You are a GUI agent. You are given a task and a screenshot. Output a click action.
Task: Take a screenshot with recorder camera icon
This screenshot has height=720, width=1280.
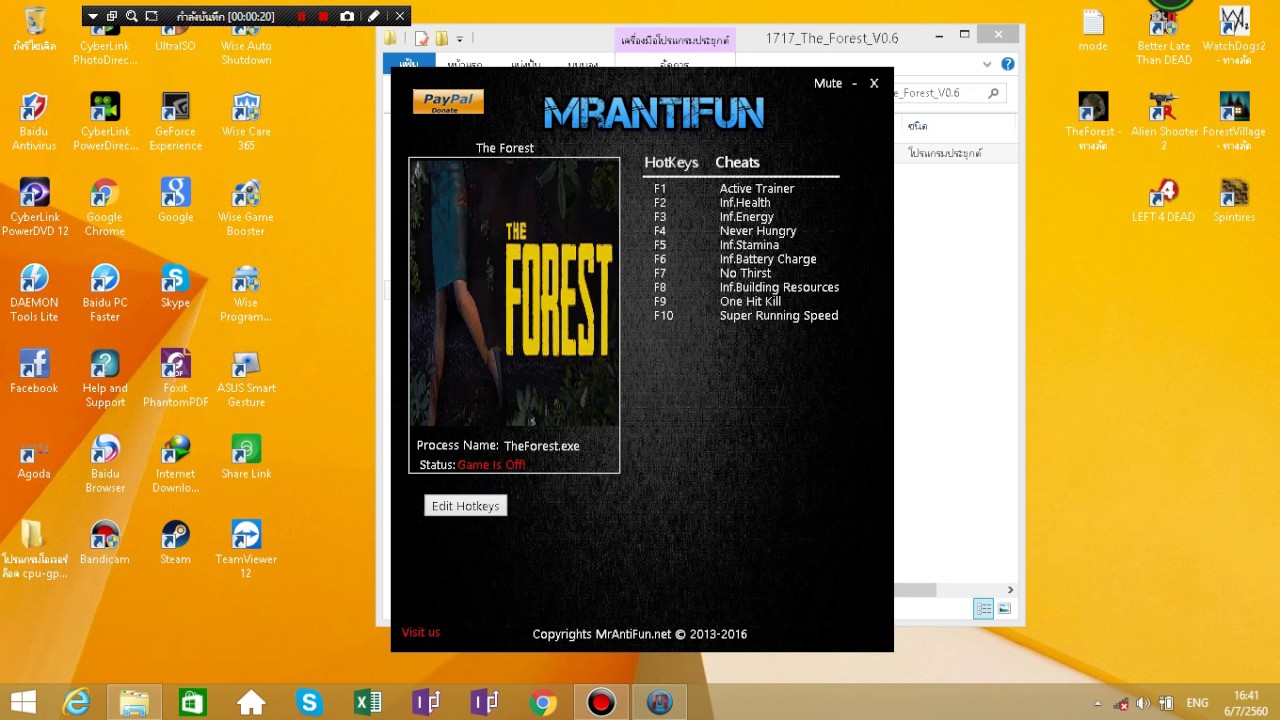pos(347,16)
